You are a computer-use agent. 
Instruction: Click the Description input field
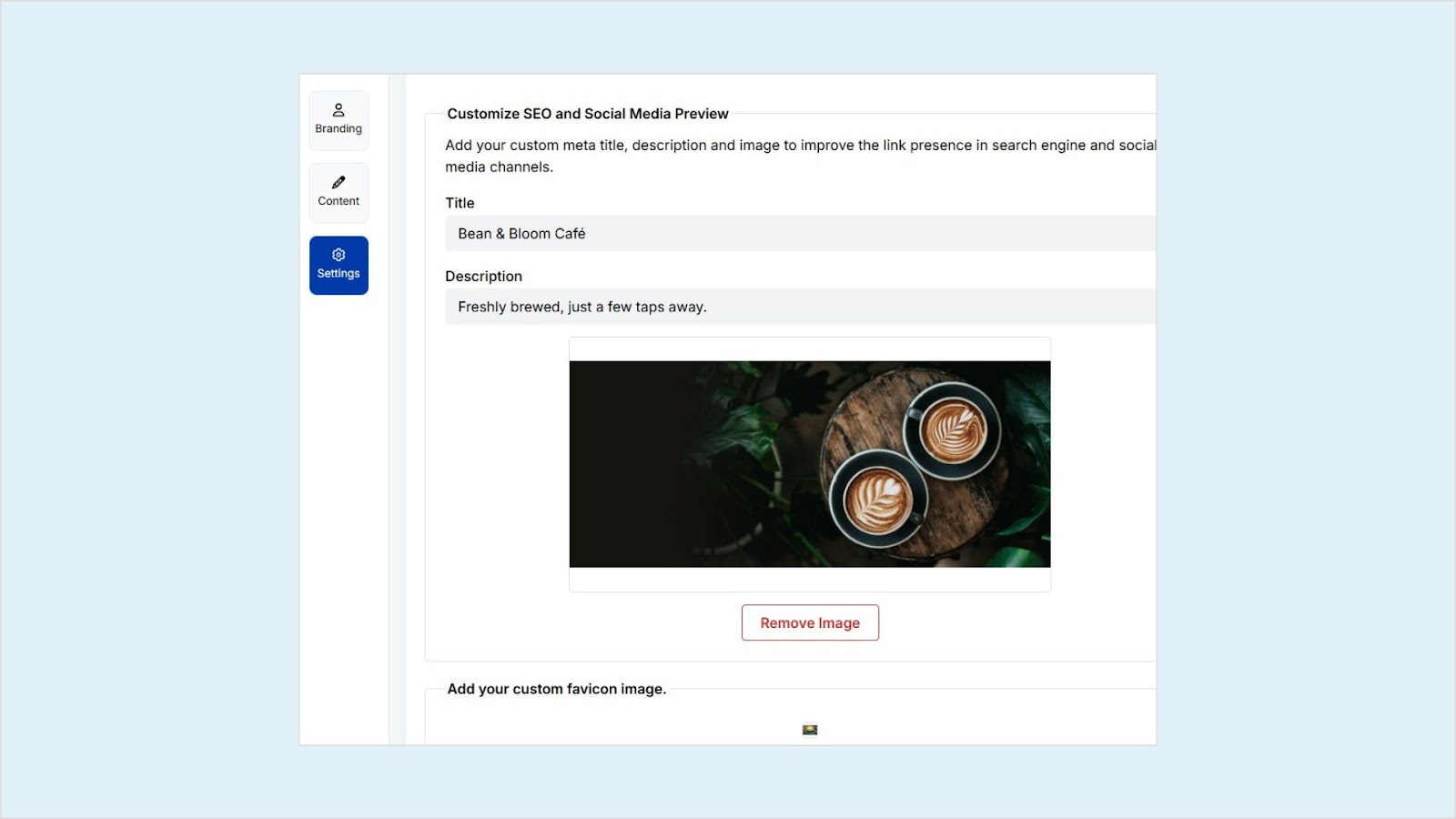pos(800,307)
